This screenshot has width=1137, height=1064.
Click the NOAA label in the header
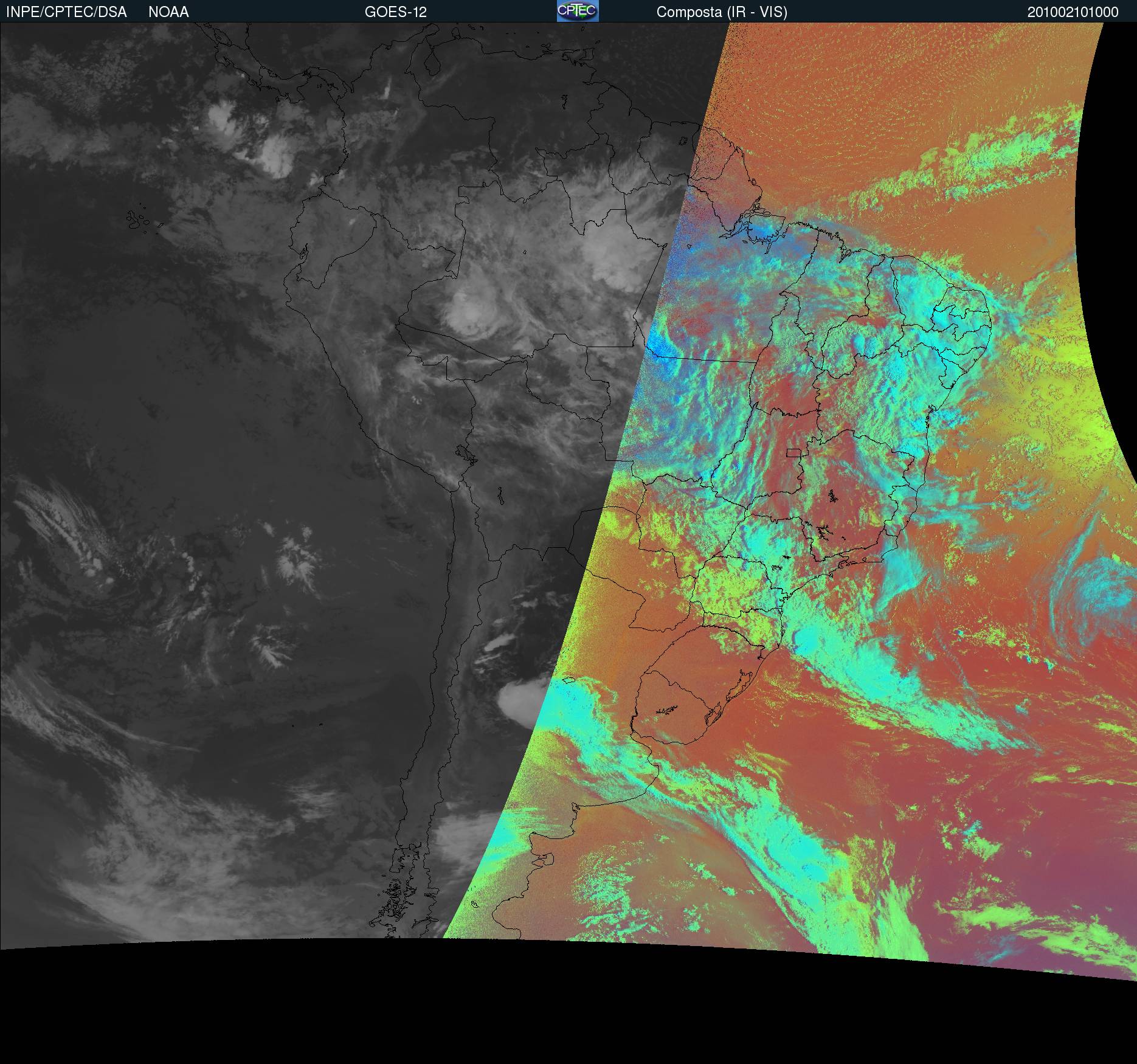168,12
